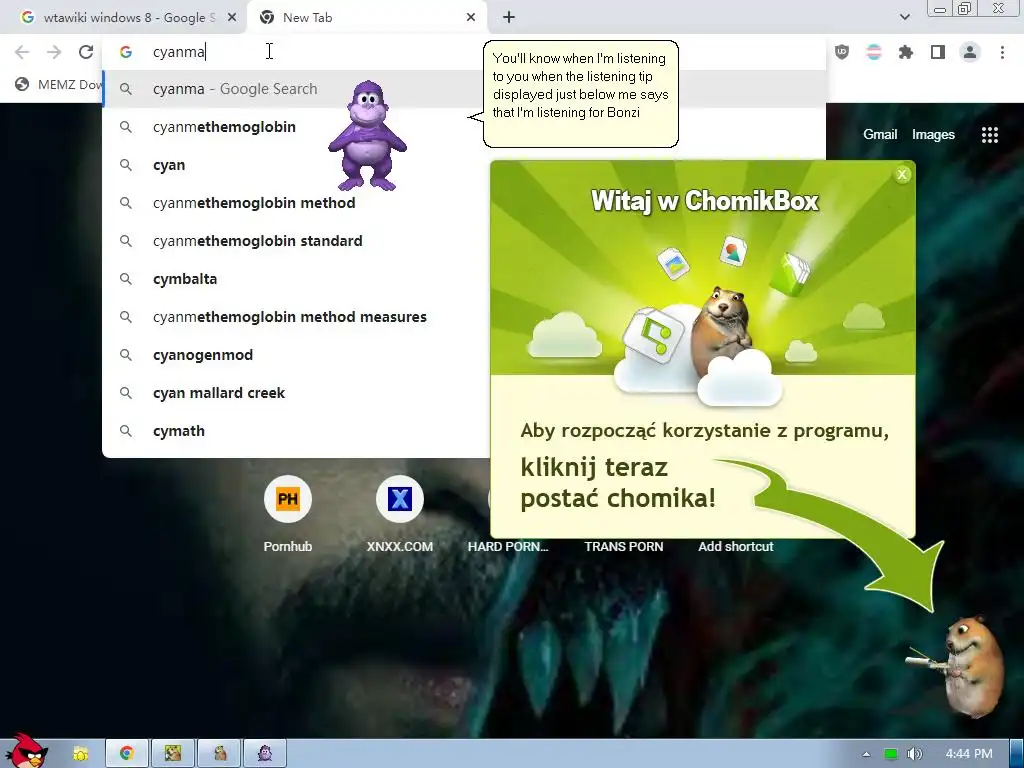The width and height of the screenshot is (1024, 768).
Task: Open the Google apps grid
Action: point(990,135)
